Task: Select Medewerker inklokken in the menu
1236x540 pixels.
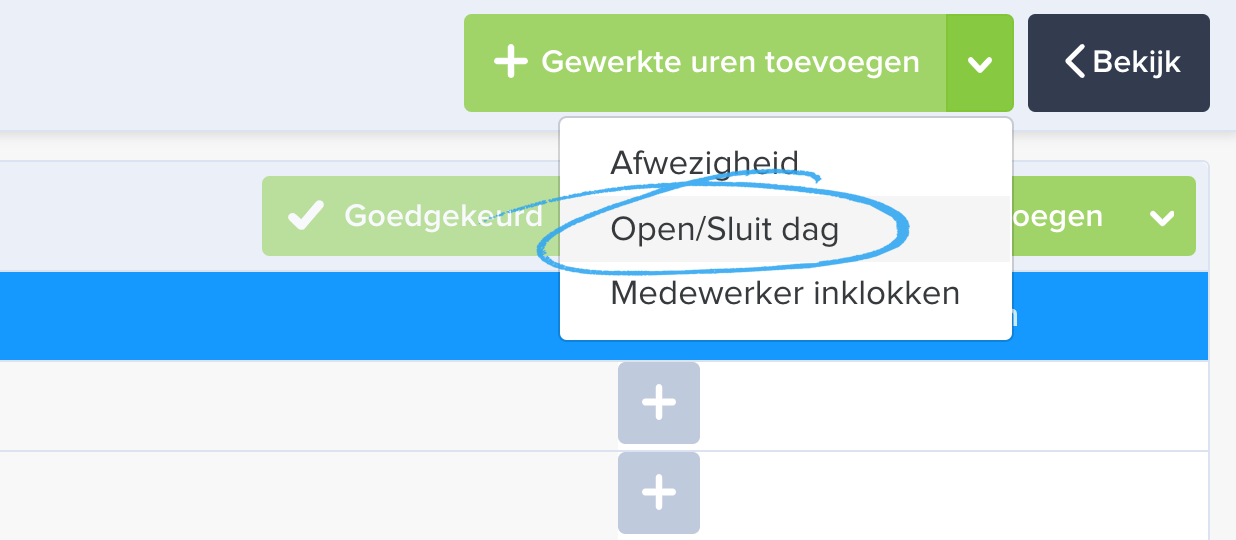Action: point(786,294)
